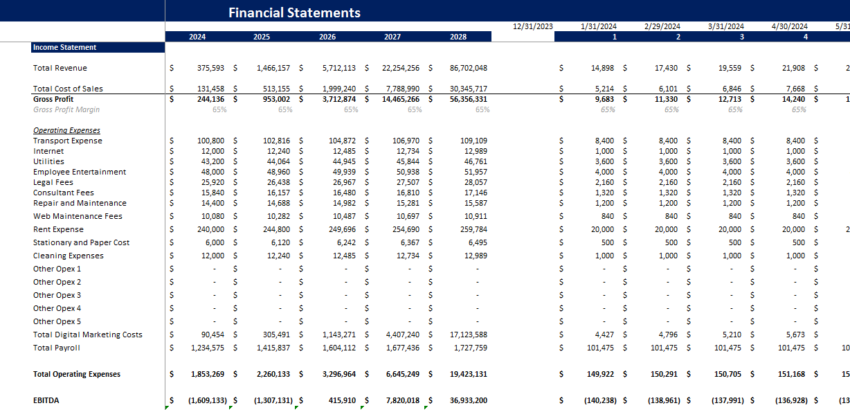Click the Income Statement section header
The image size is (850, 410).
98,48
